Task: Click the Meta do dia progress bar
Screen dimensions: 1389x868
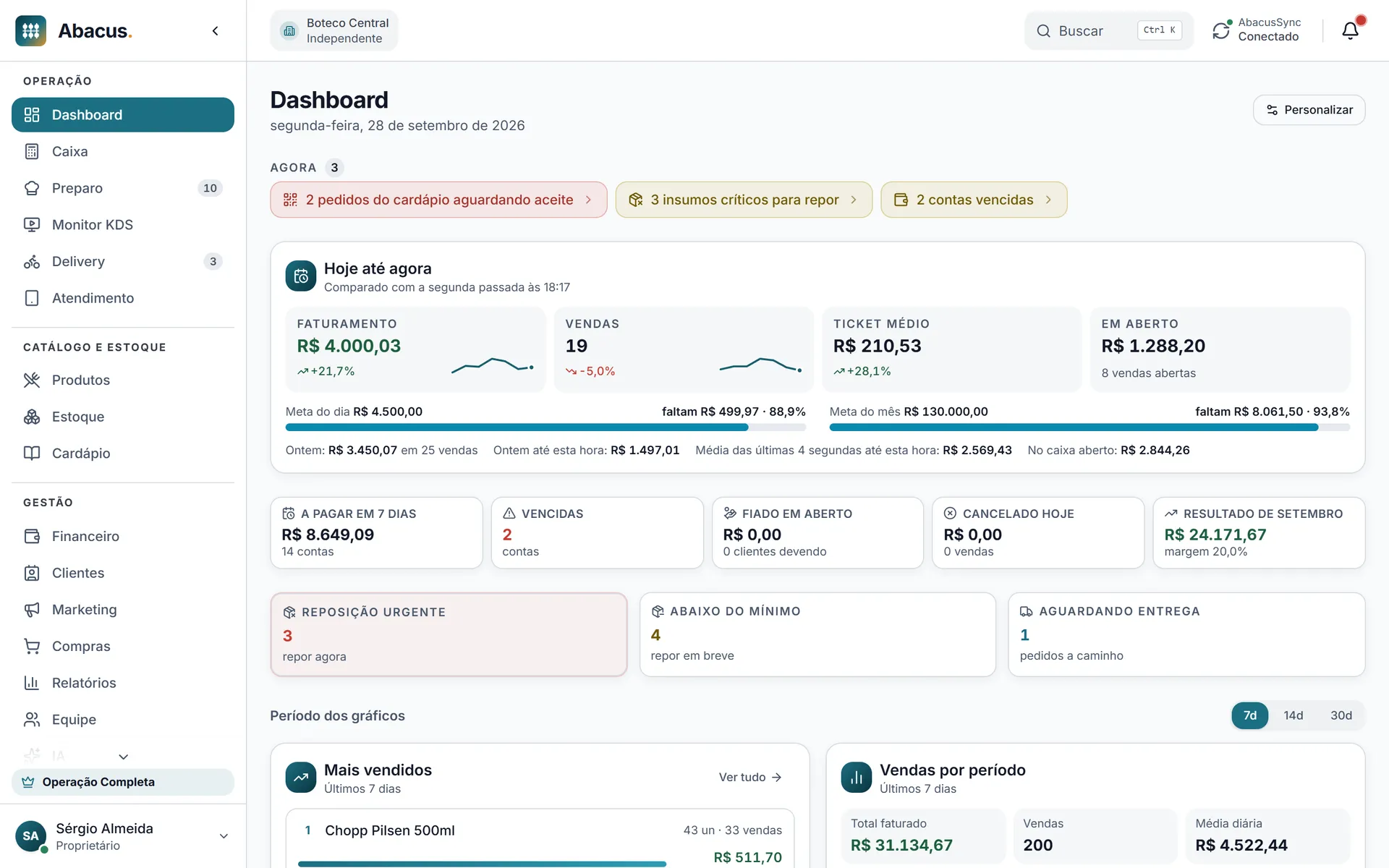Action: point(545,427)
